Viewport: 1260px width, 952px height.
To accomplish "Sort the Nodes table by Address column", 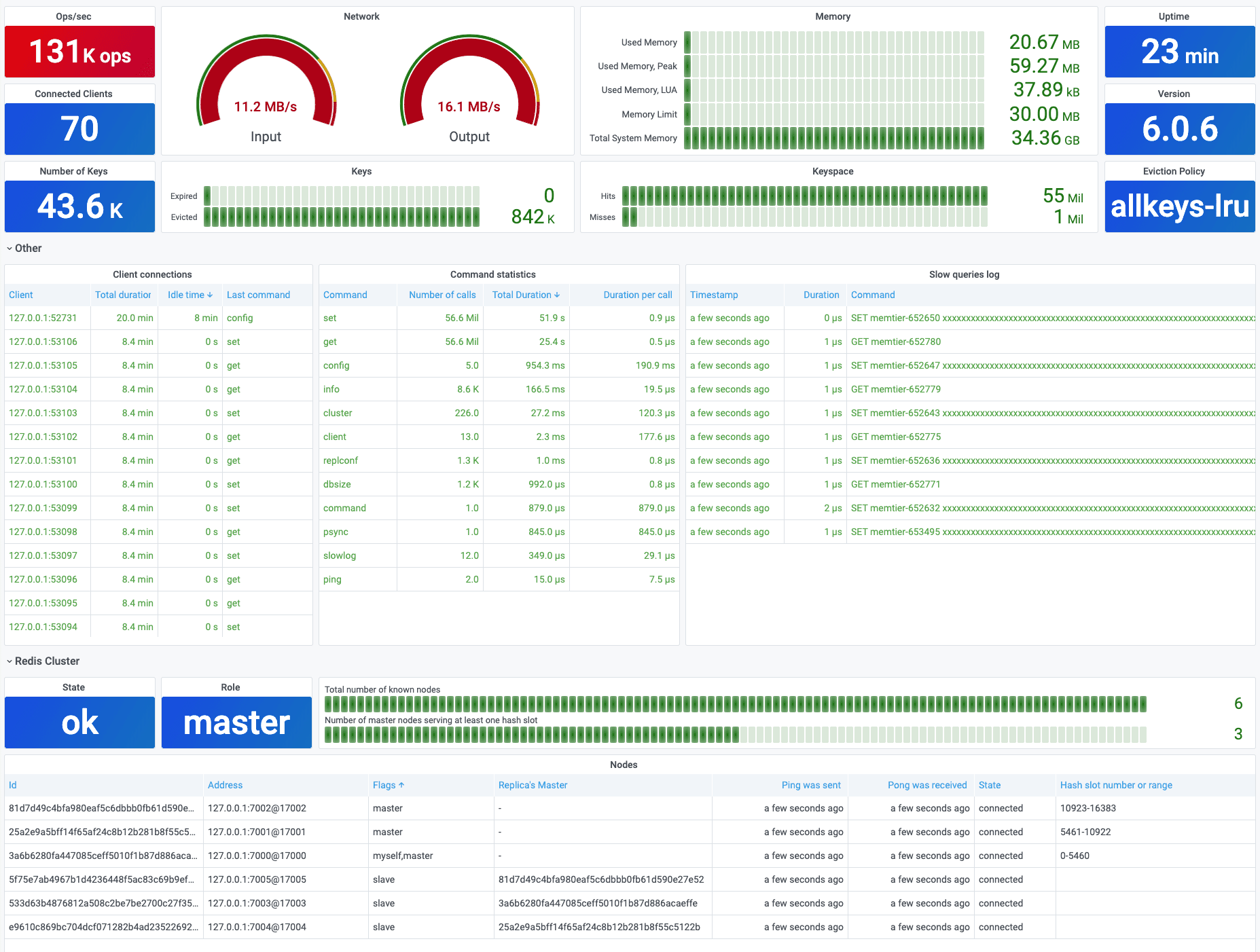I will click(225, 785).
